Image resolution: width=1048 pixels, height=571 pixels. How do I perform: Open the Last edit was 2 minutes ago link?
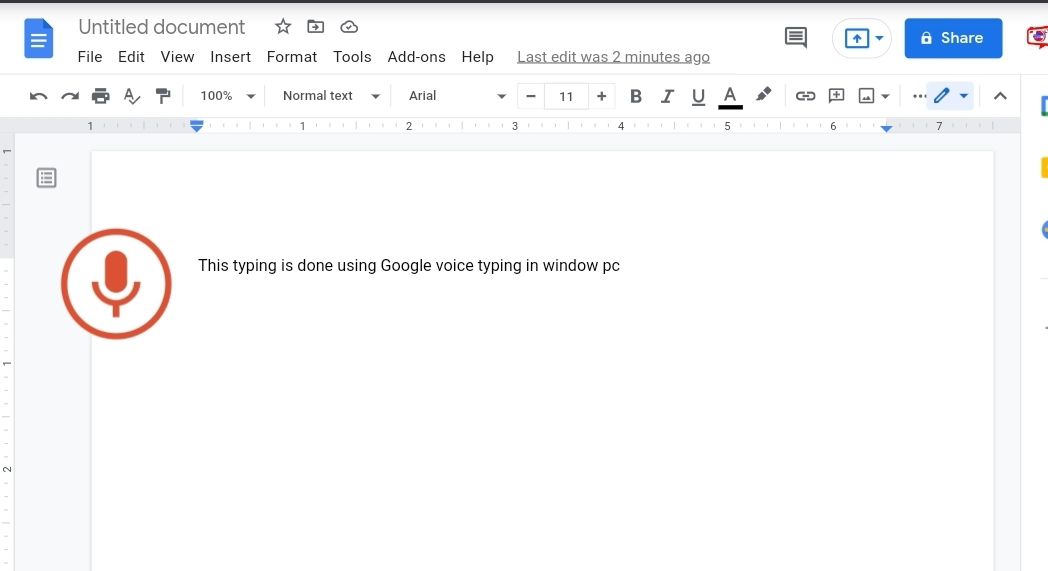(x=614, y=57)
